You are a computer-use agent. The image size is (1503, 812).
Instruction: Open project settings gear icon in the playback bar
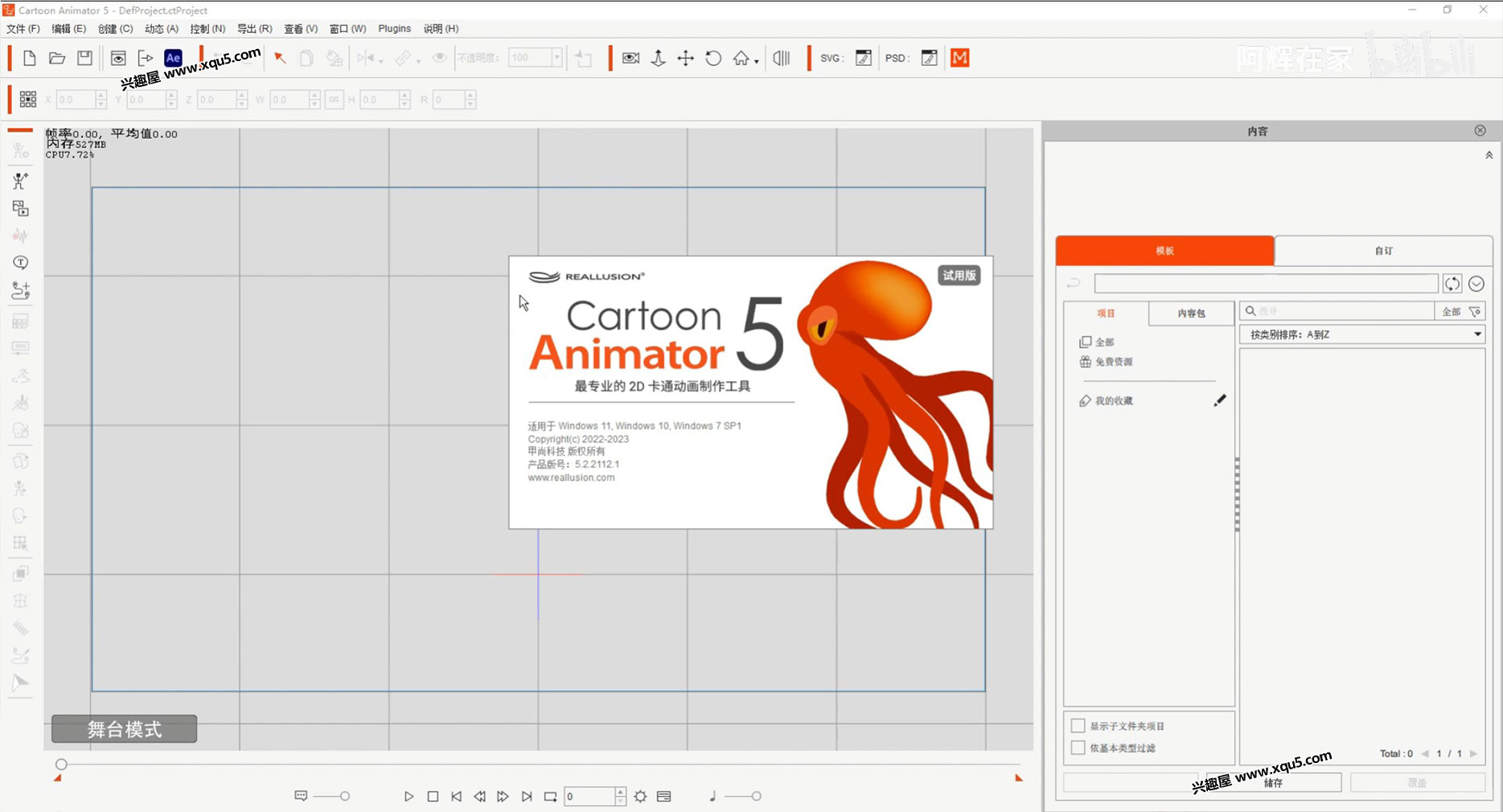pos(640,797)
